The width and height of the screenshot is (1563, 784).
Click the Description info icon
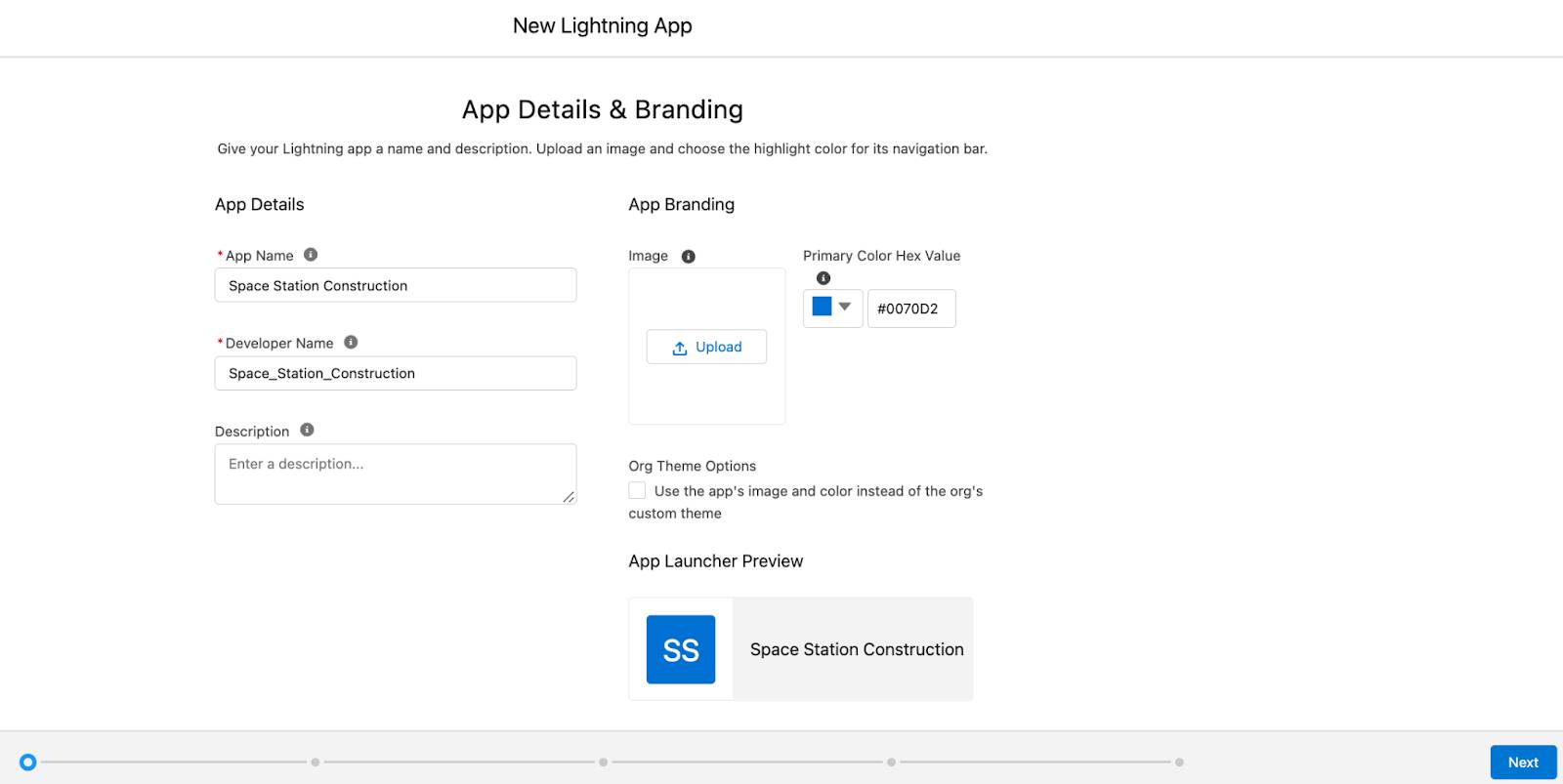tap(307, 430)
